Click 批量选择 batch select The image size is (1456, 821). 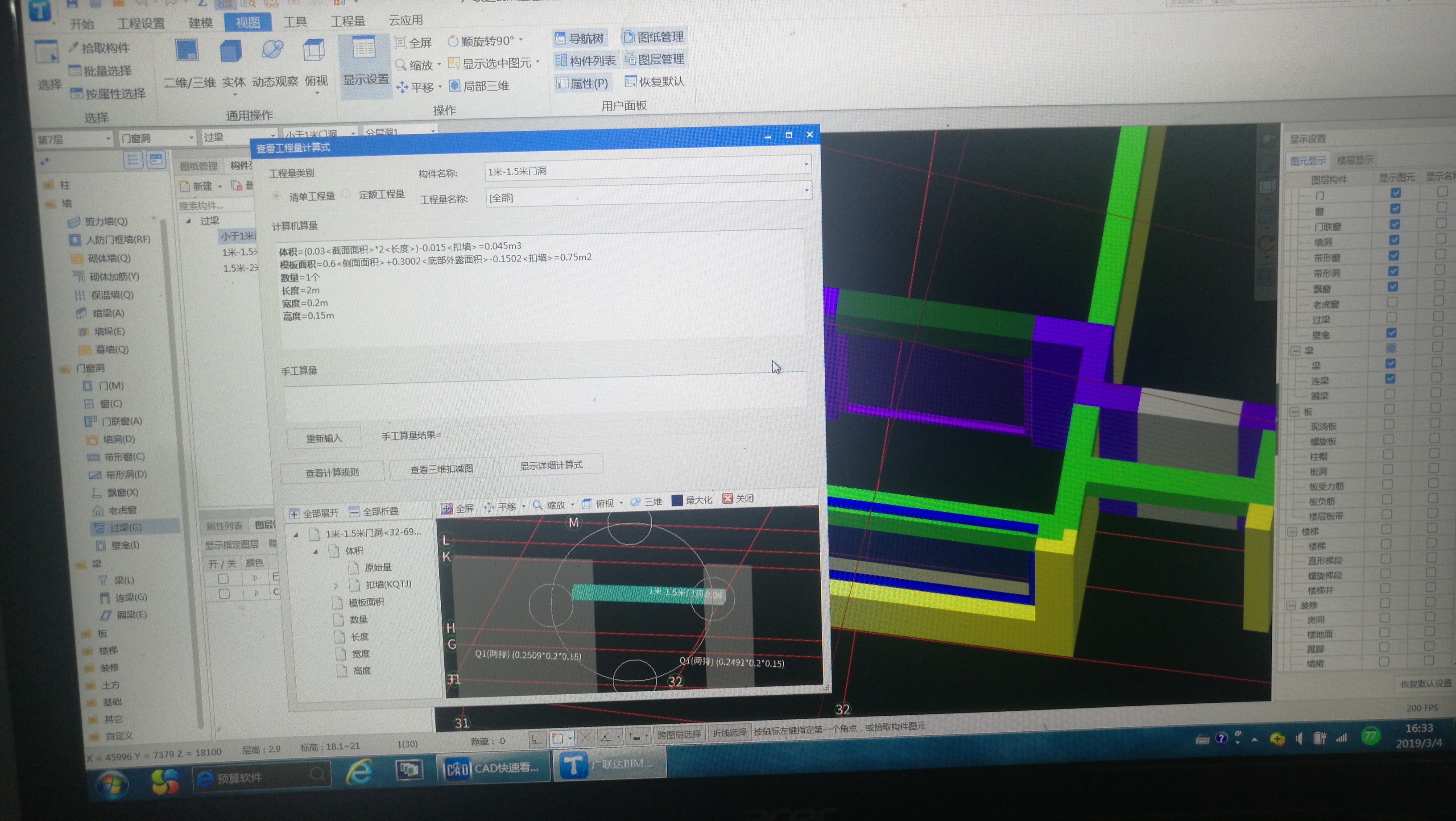point(101,70)
